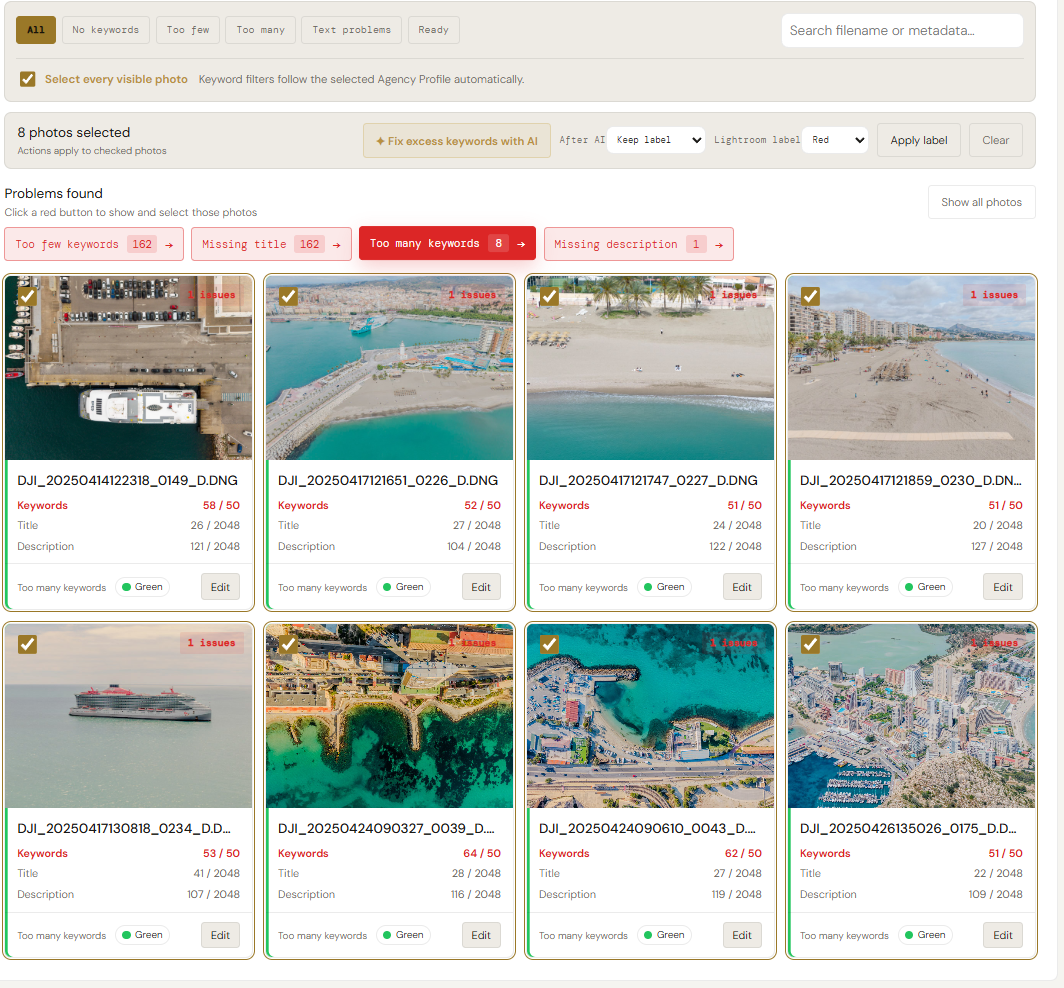Edit the cruise ship photo DJI_20250417130818_0234

click(220, 935)
